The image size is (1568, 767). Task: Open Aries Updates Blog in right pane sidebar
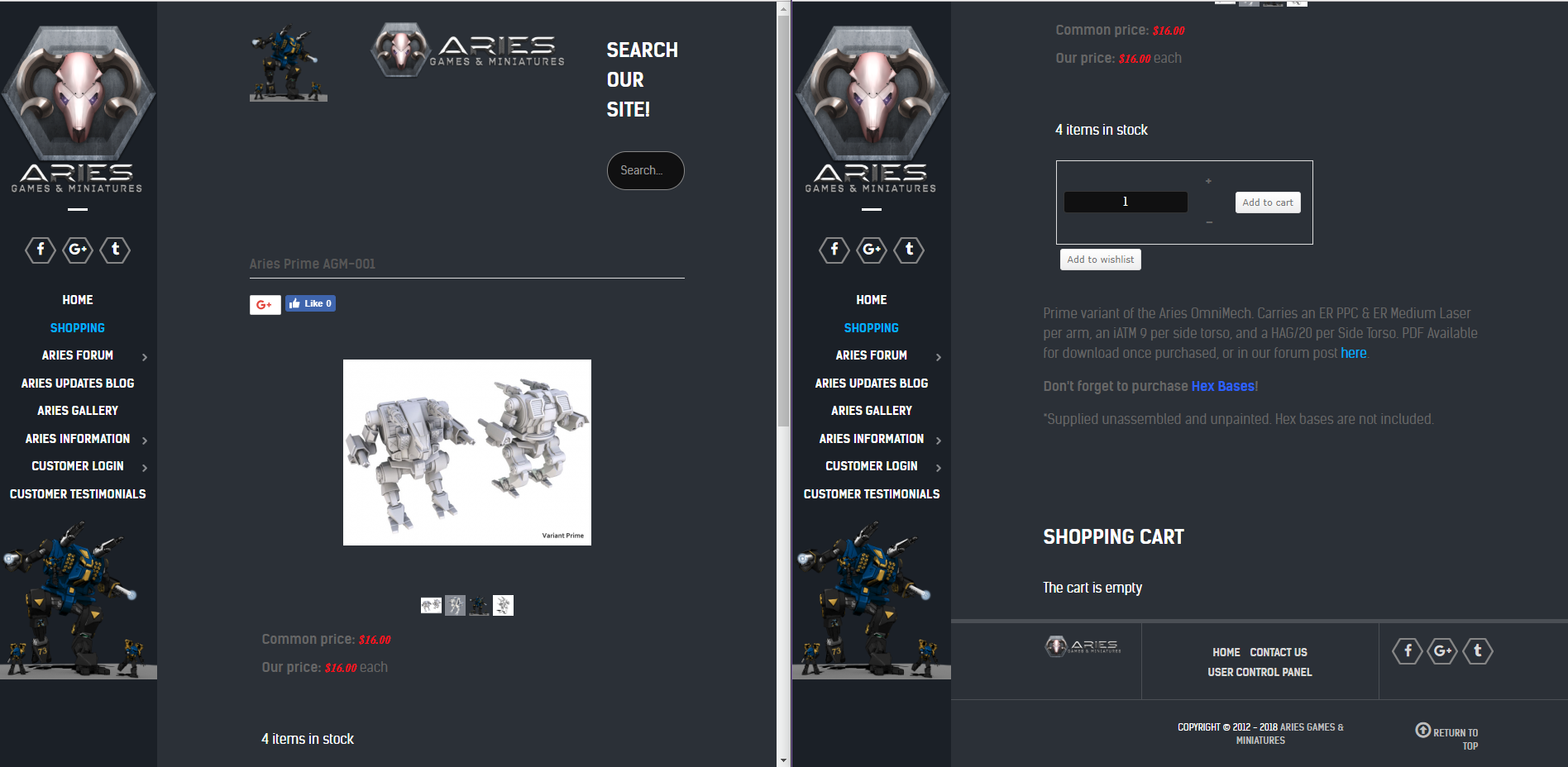tap(872, 383)
